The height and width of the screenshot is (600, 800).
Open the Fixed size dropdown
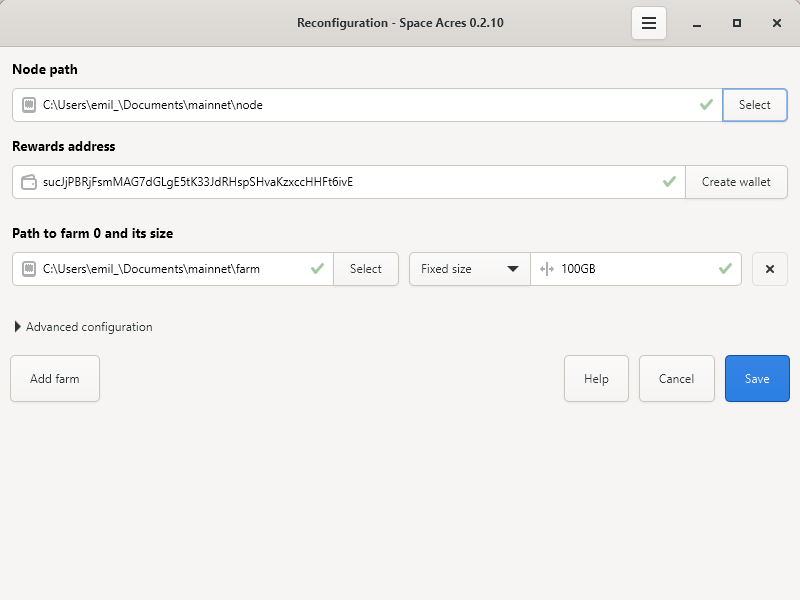click(x=469, y=269)
